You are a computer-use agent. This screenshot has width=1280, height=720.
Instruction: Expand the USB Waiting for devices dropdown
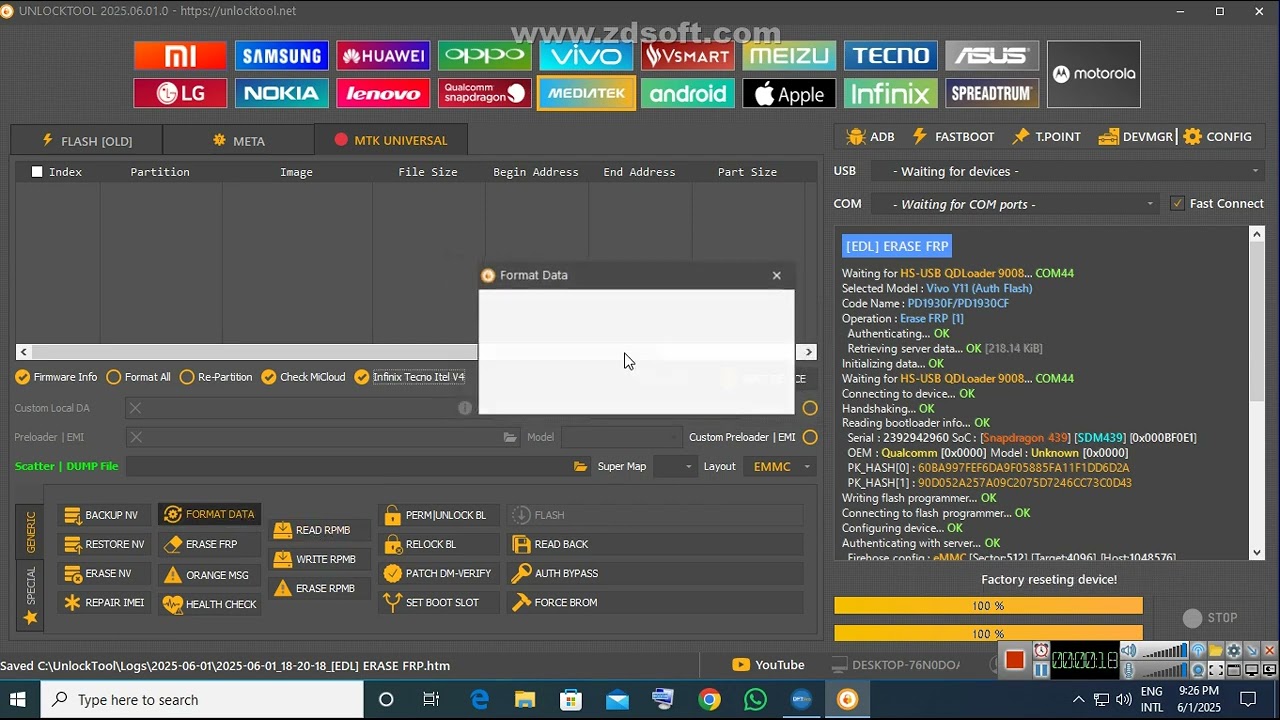[x=1068, y=171]
